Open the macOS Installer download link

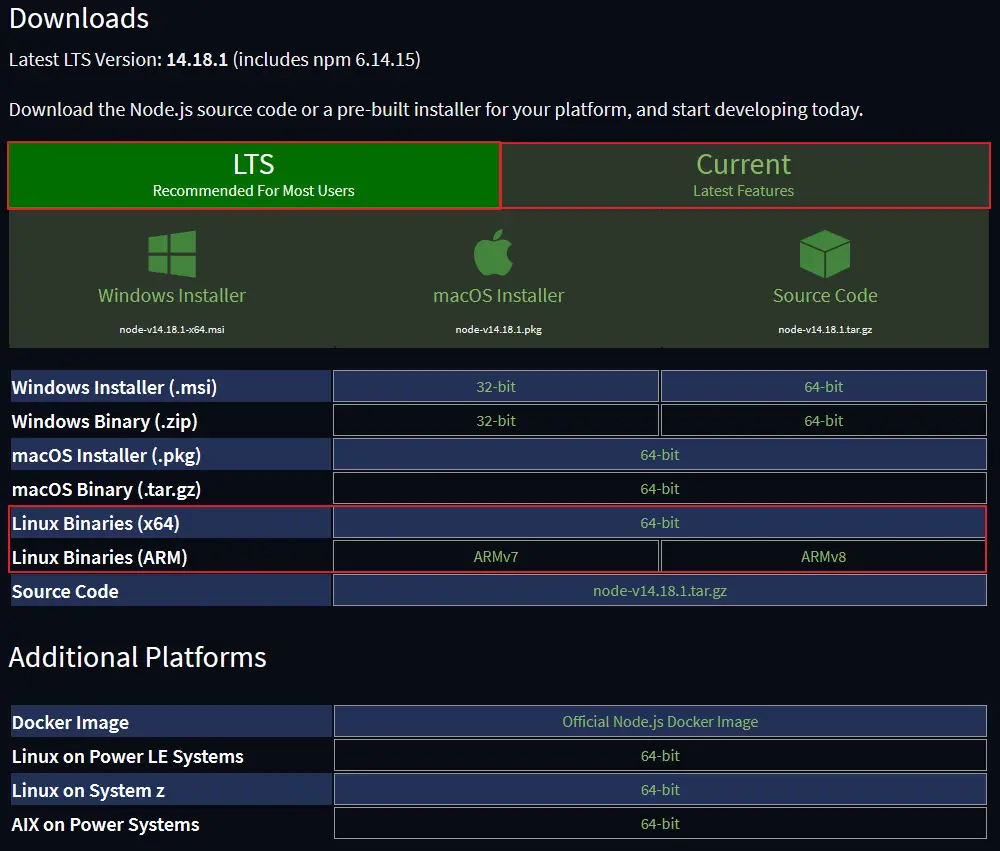point(499,295)
